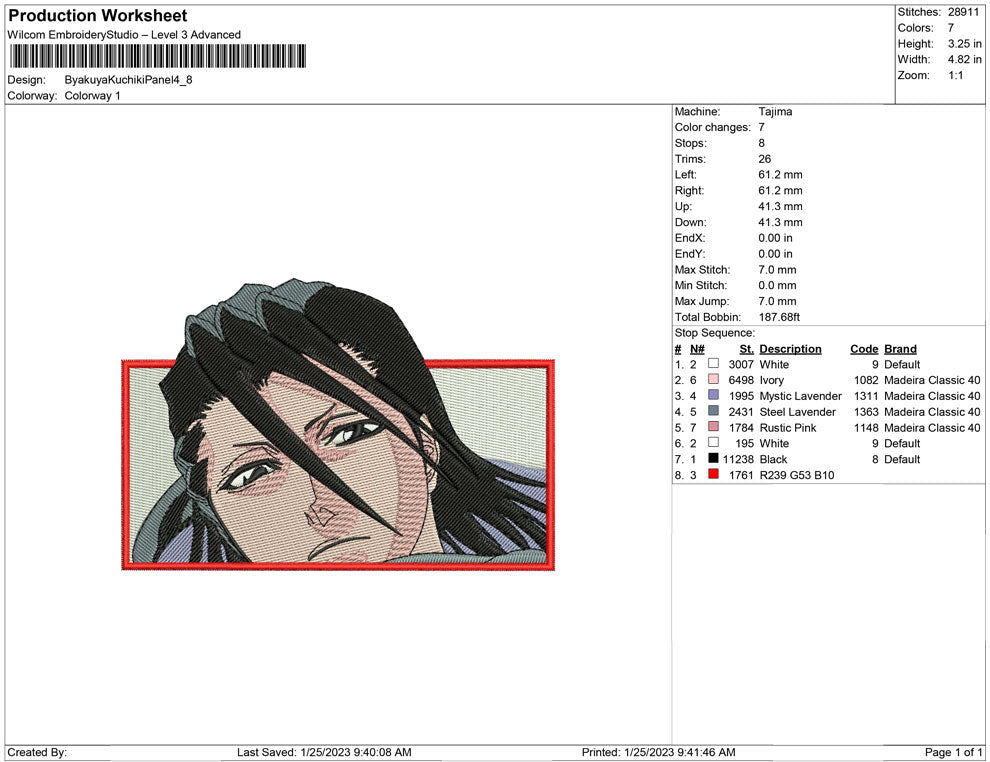Click the Max Jump value 7.0 mm
Screen dimensions: 990x762
coord(777,301)
